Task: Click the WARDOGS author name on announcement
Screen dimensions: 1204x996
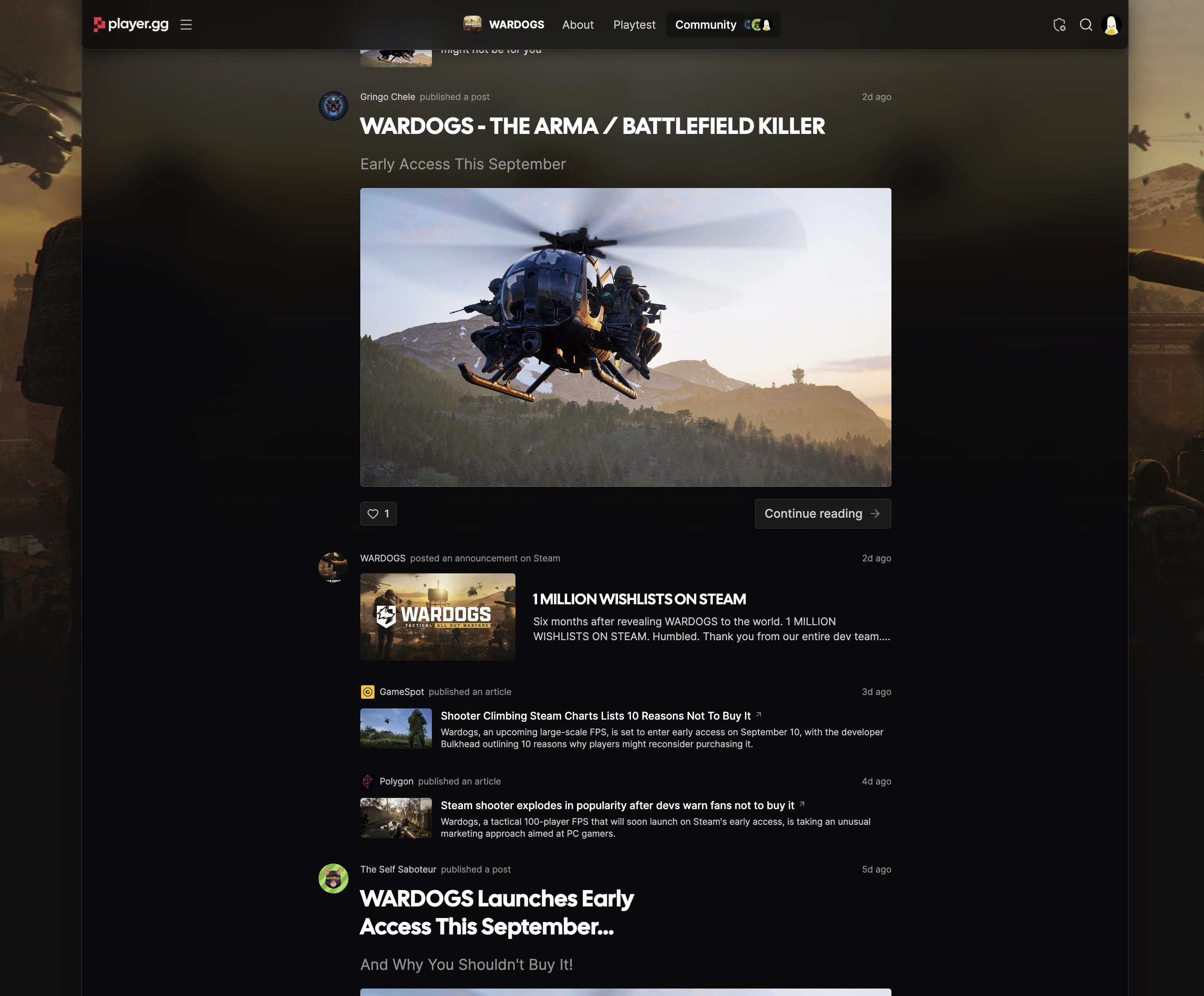Action: [382, 558]
